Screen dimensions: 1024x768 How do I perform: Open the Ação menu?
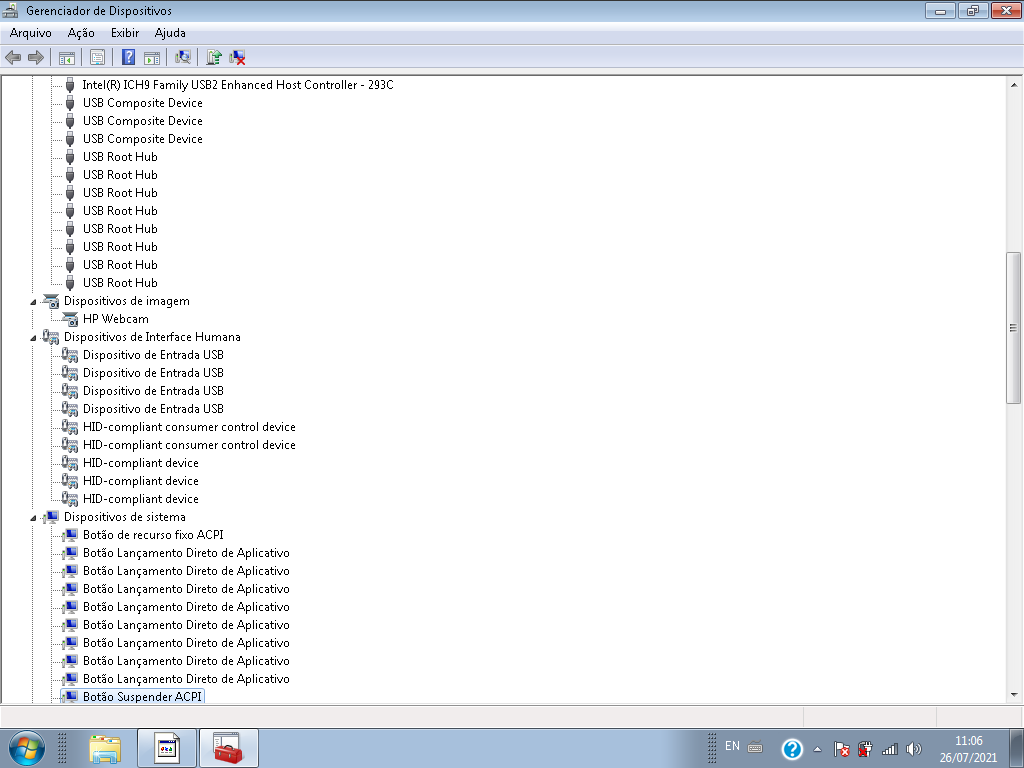tap(81, 33)
